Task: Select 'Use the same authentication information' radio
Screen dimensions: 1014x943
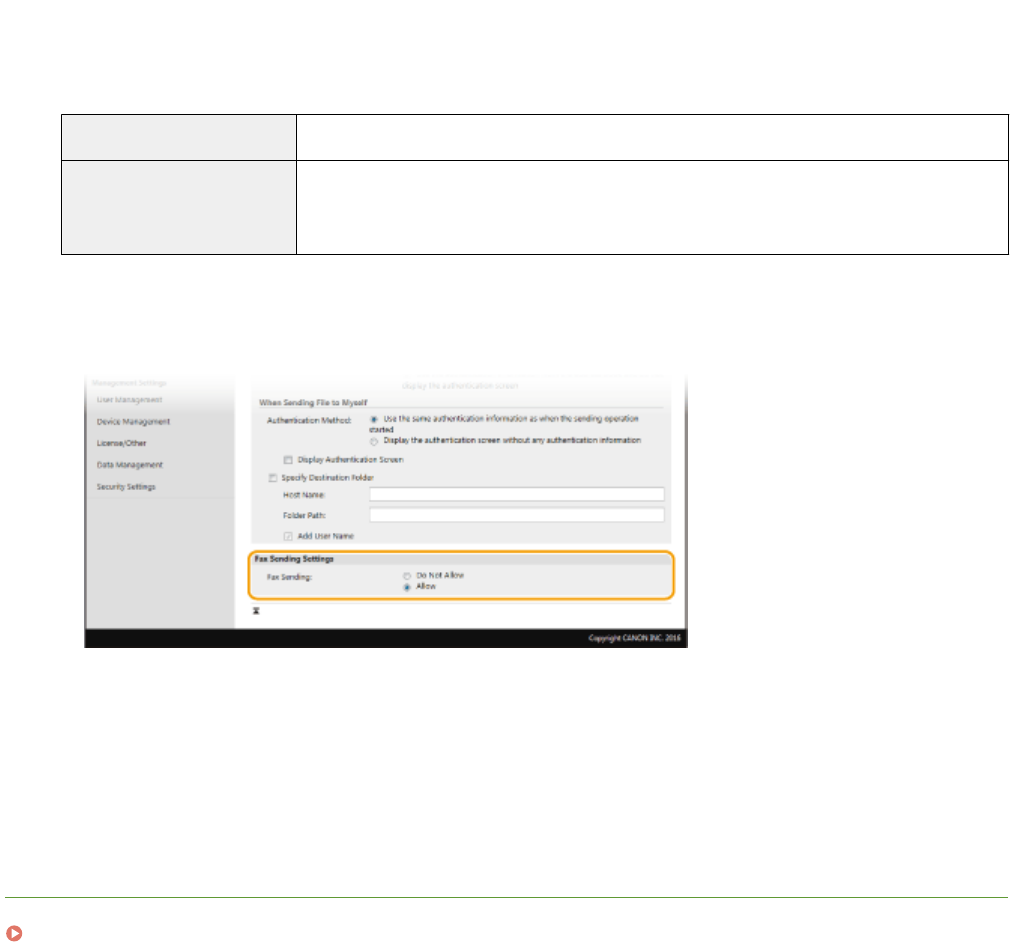Action: coord(374,419)
